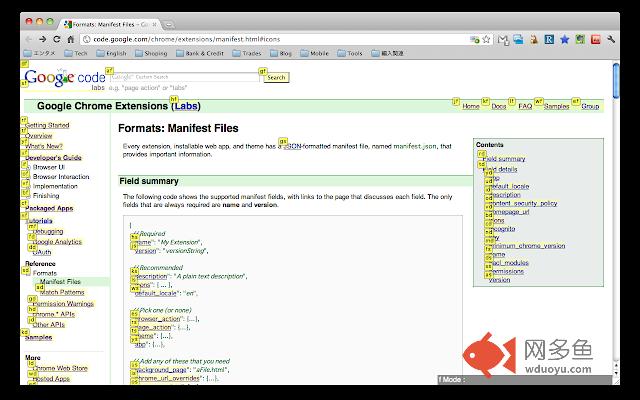640x400 pixels.
Task: Open the Trades bookmarks folder
Action: (247, 53)
